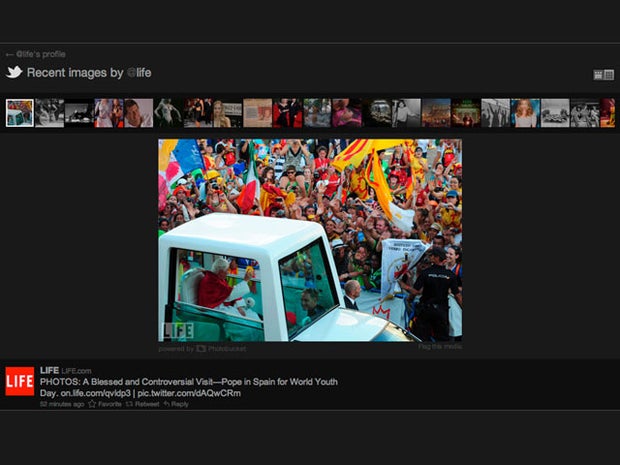
Task: Switch to grid view icon
Action: 609,75
